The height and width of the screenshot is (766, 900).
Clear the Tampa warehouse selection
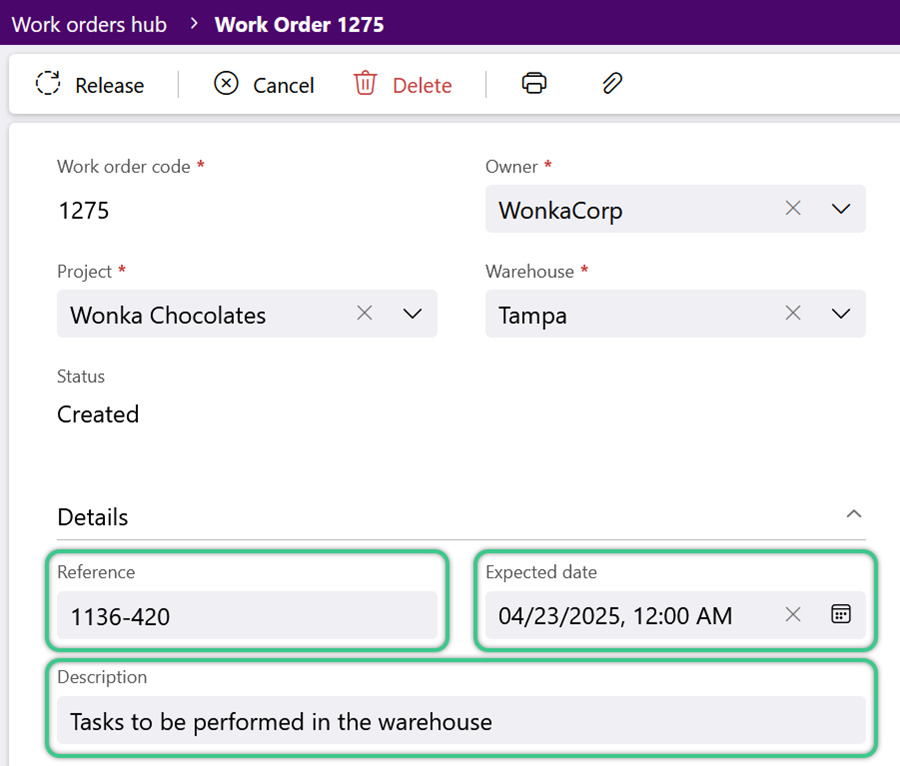793,313
